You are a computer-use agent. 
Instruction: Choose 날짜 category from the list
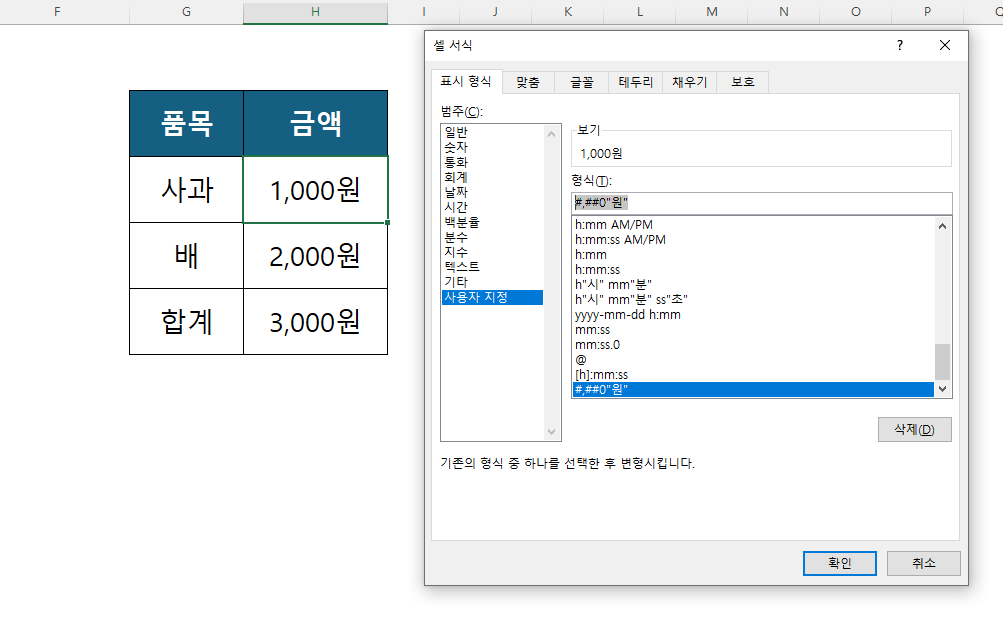456,192
